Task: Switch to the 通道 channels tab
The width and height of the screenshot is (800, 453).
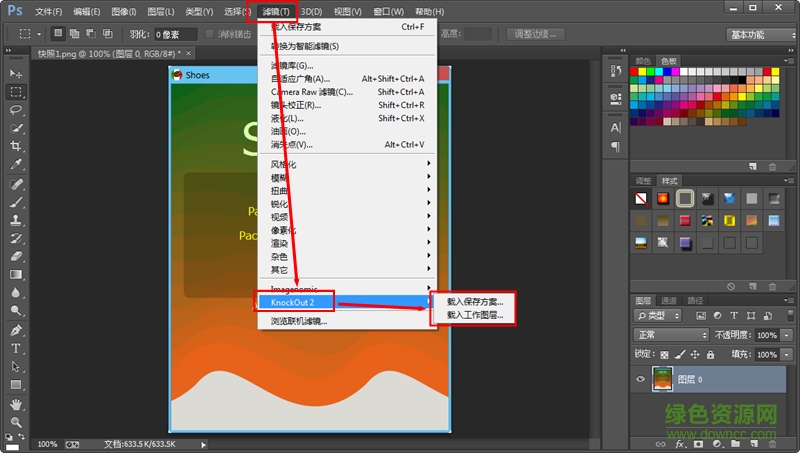Action: pyautogui.click(x=668, y=300)
